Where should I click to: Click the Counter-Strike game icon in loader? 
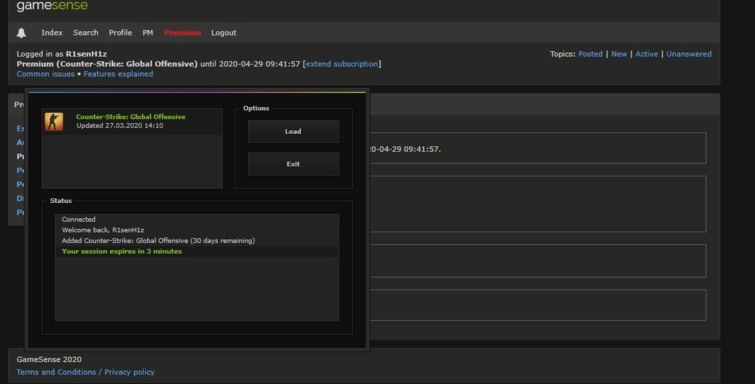point(54,121)
